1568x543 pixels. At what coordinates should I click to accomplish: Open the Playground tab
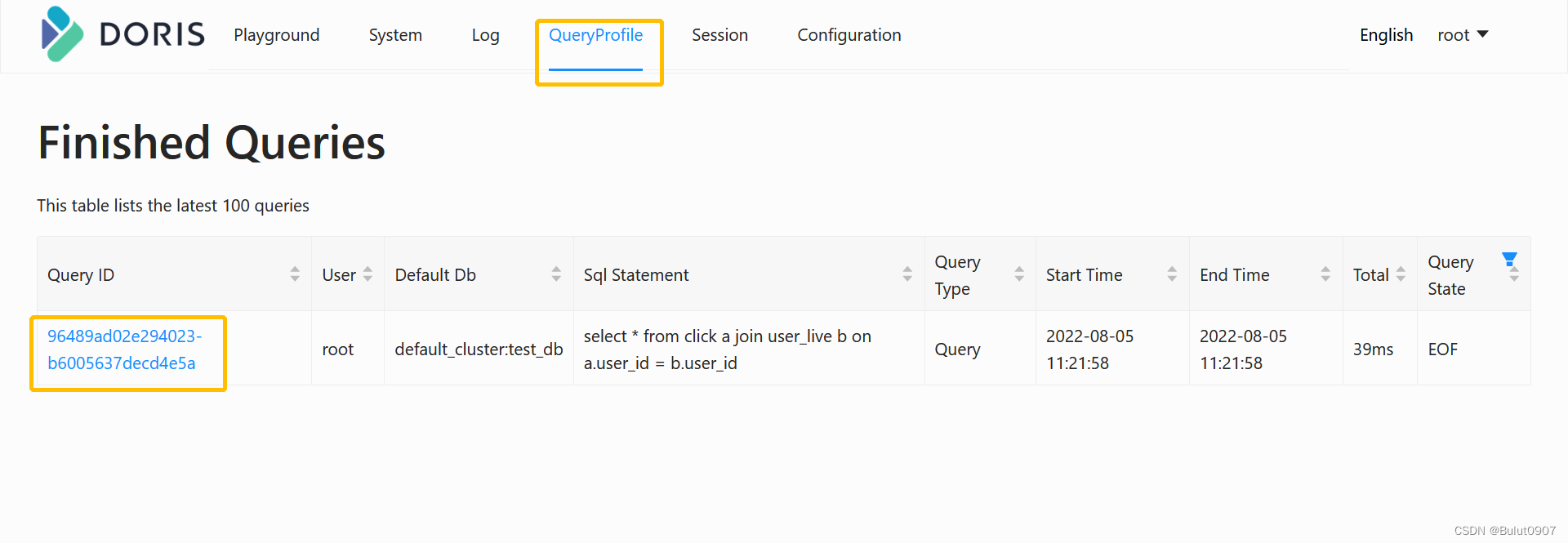click(x=277, y=35)
